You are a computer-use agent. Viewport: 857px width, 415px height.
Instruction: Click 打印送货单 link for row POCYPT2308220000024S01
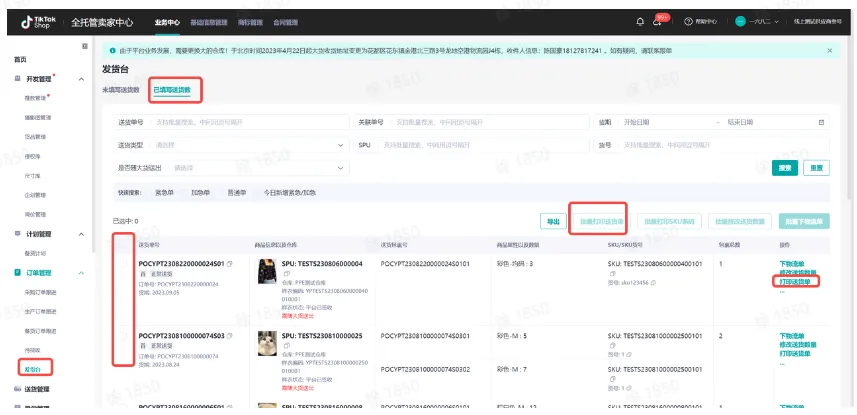[x=795, y=282]
